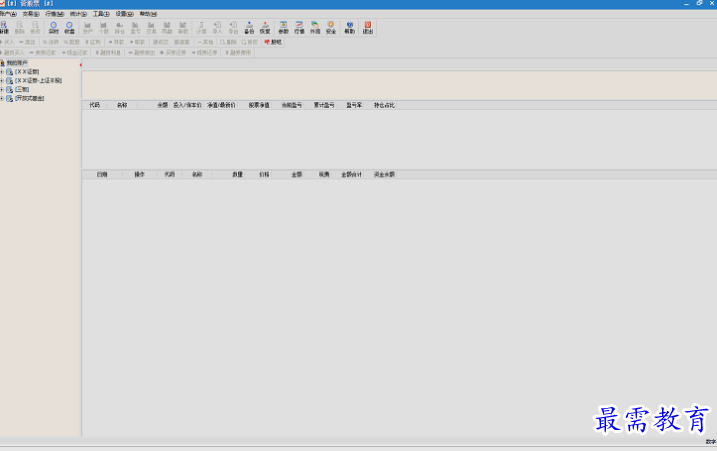This screenshot has height=451, width=717.
Task: Click the 个股 stock chart icon
Action: [x=104, y=27]
